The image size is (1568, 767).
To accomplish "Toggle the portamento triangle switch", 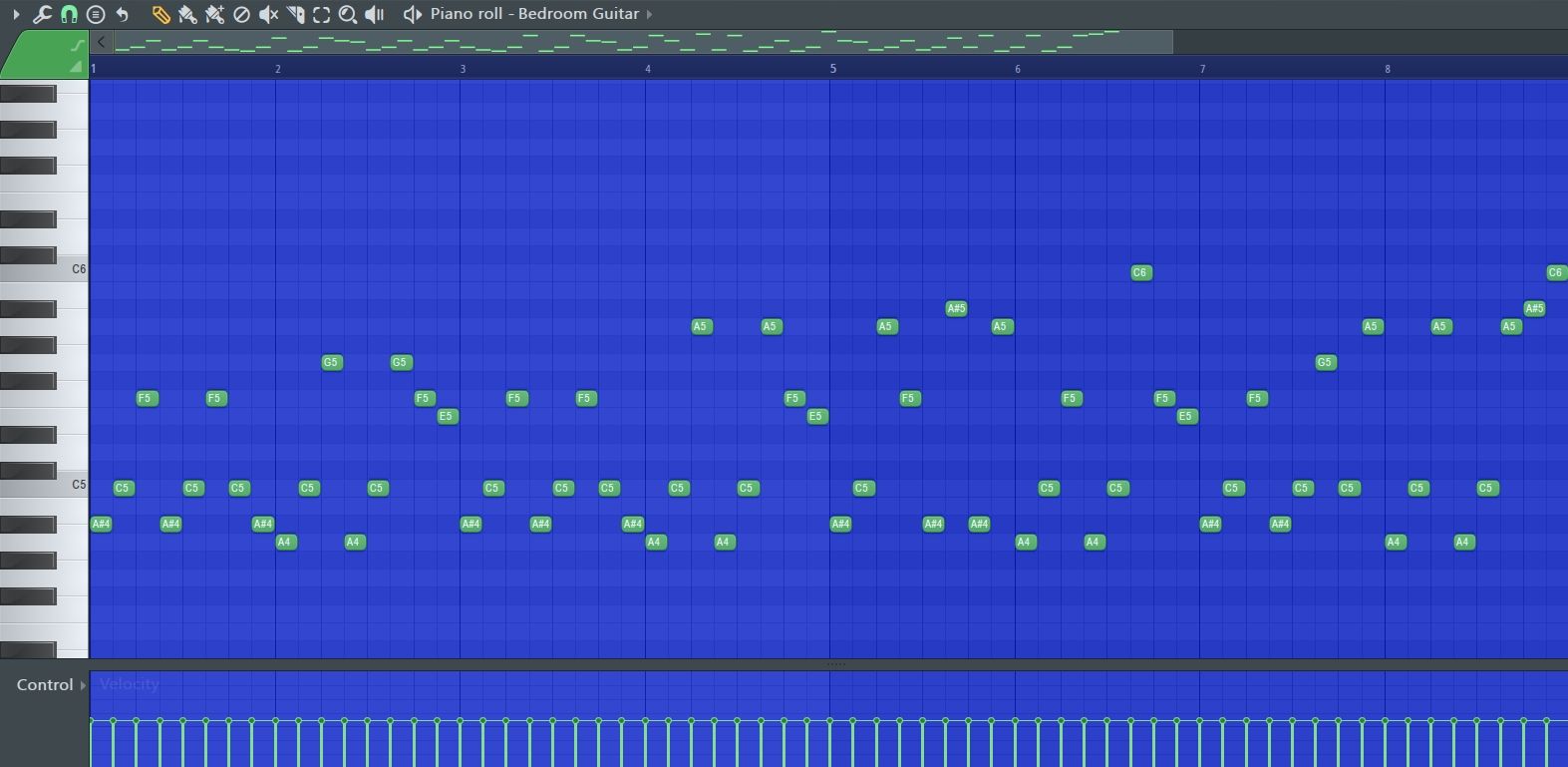I will pos(77,66).
